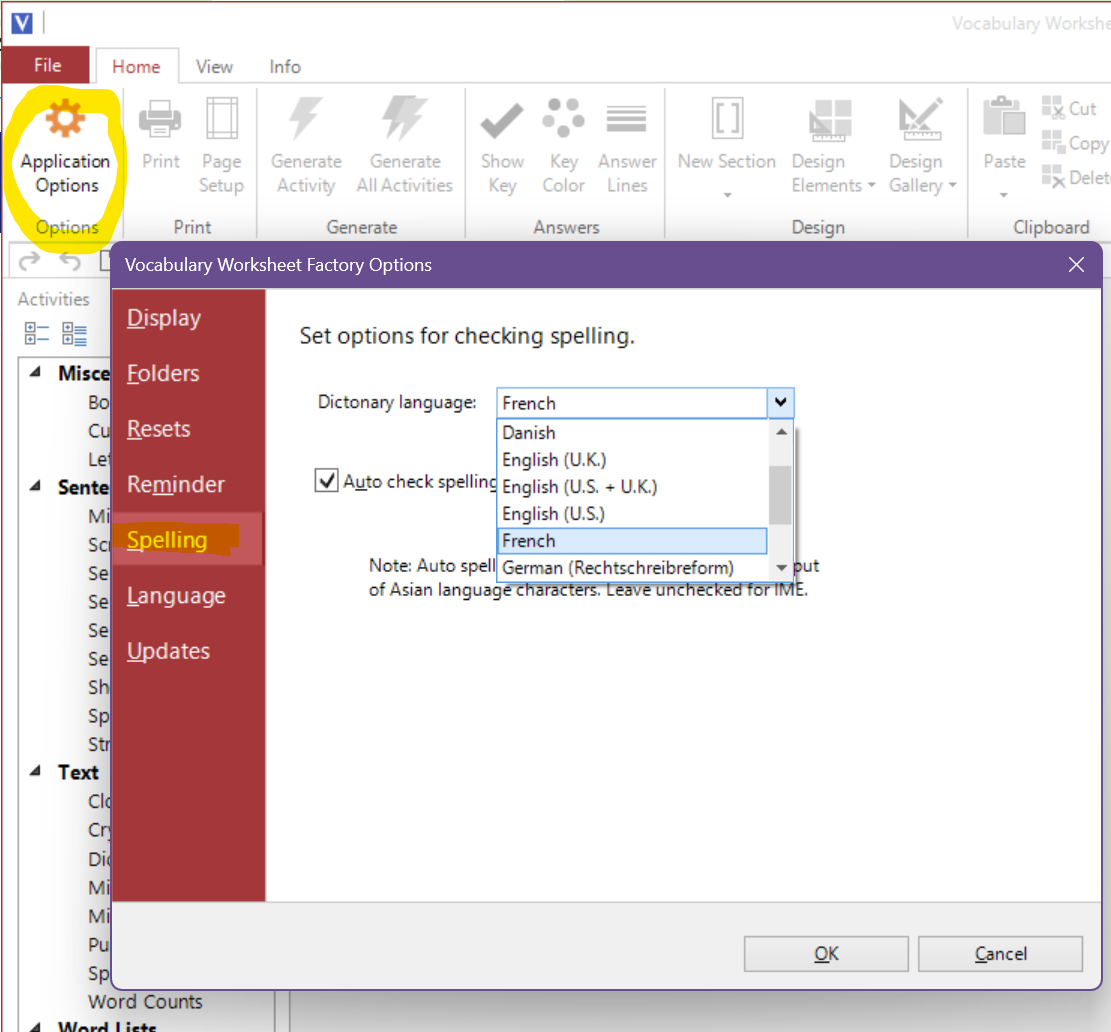Toggle Show Key checkmark icon
Screen dimensions: 1111x1032
tap(502, 120)
